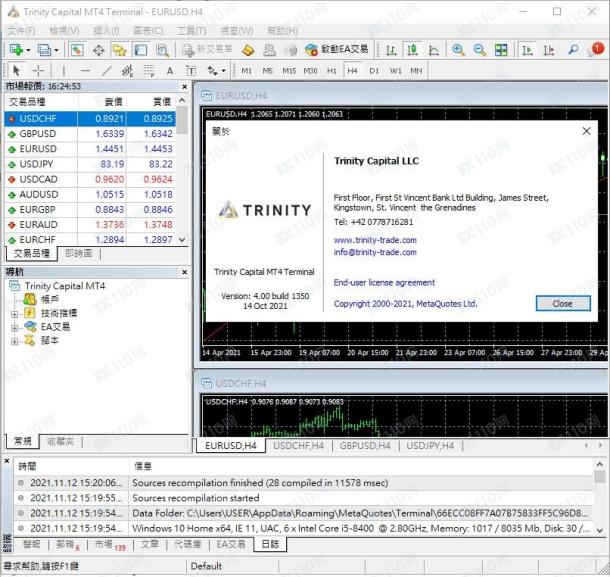Expand the technical indicators tree node
The height and width of the screenshot is (577, 610).
pos(14,314)
